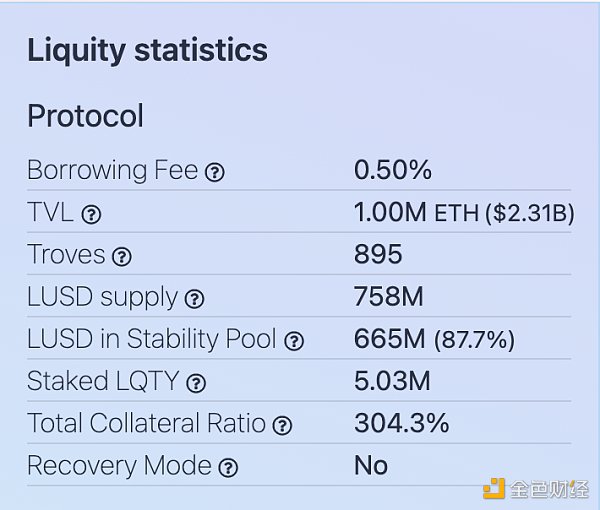The width and height of the screenshot is (600, 510).
Task: Click the Recovery Mode value No
Action: pos(371,466)
